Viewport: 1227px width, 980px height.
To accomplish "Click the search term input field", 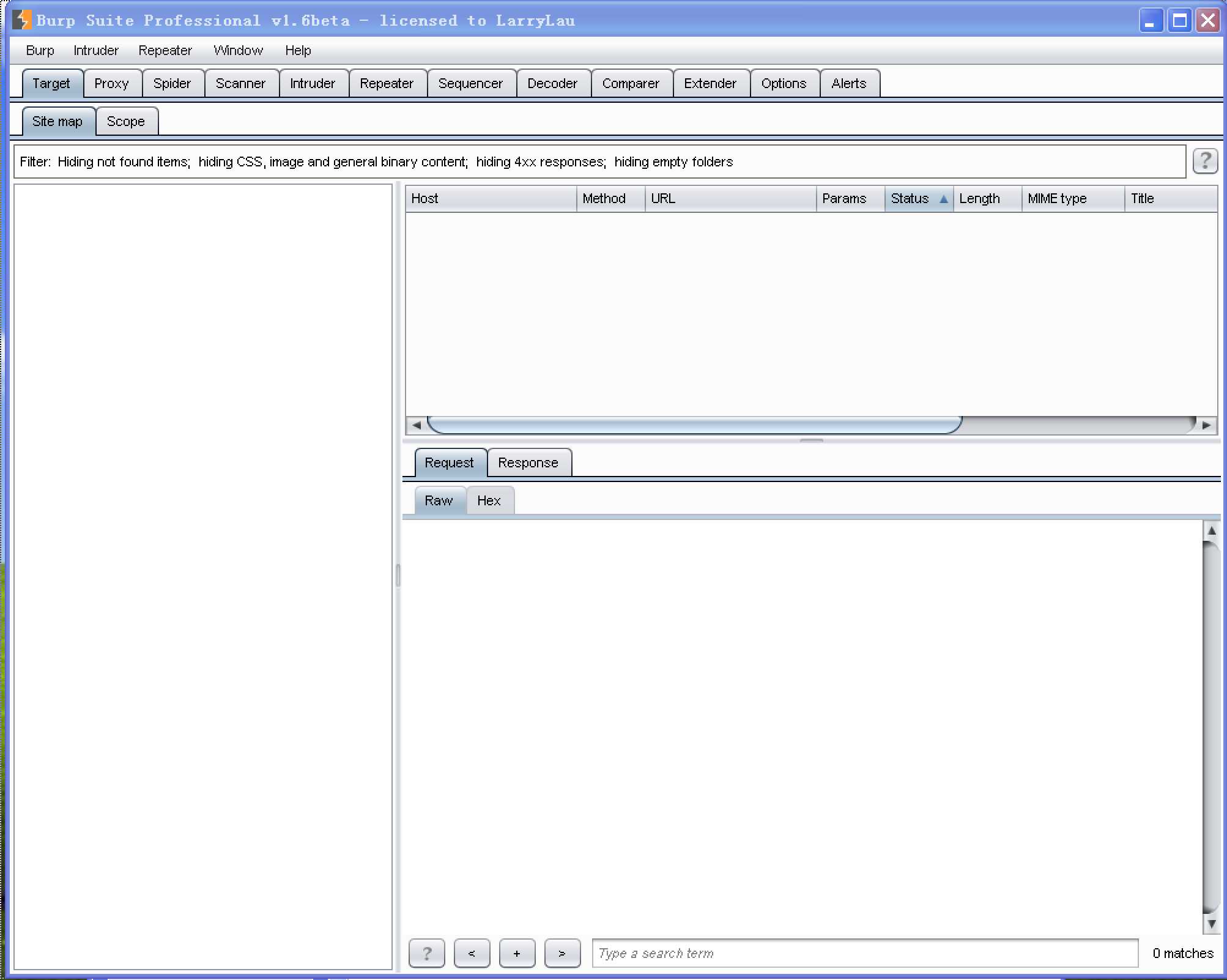I will tap(865, 953).
